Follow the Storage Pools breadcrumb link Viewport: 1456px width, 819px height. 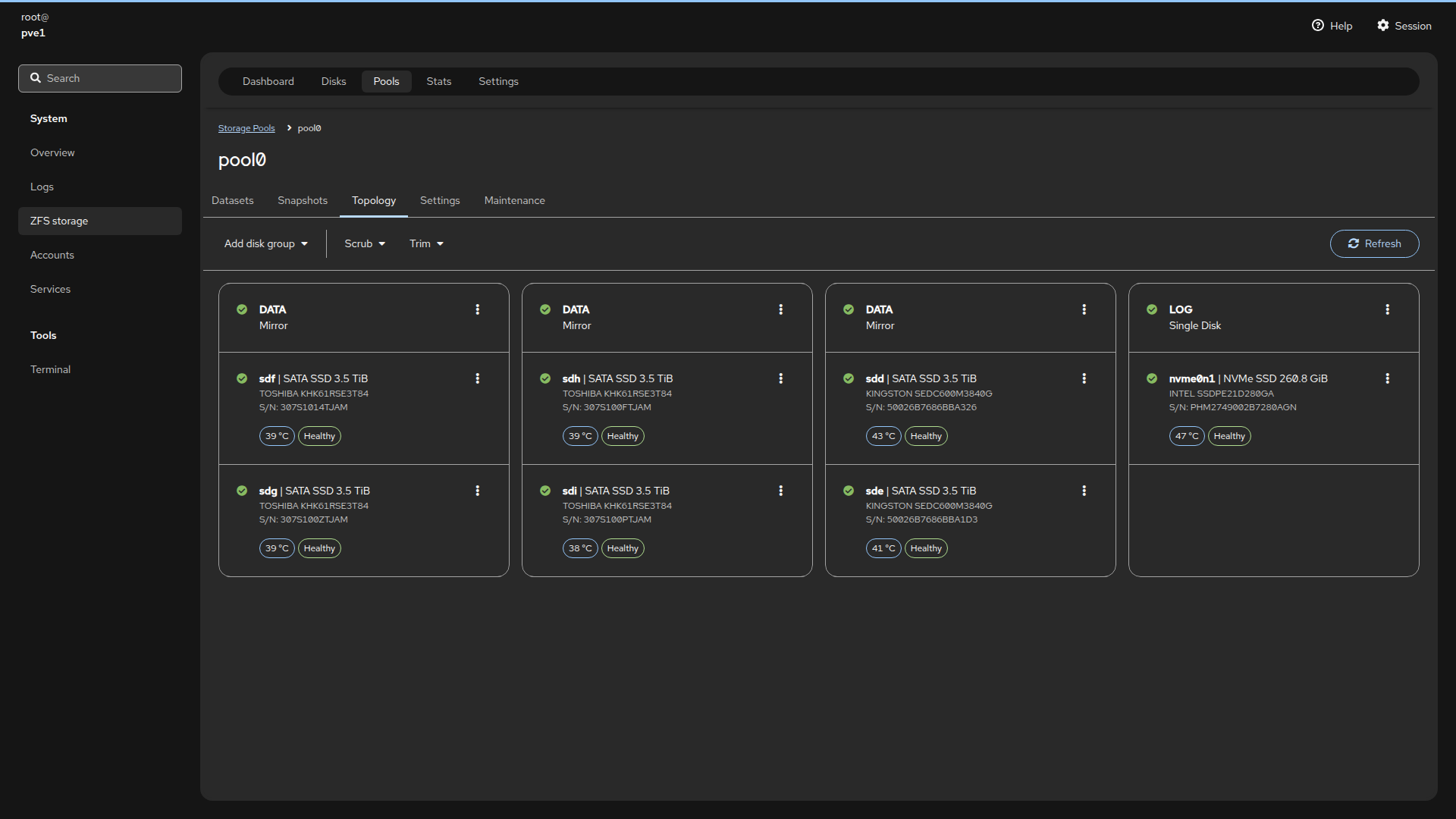pos(246,128)
